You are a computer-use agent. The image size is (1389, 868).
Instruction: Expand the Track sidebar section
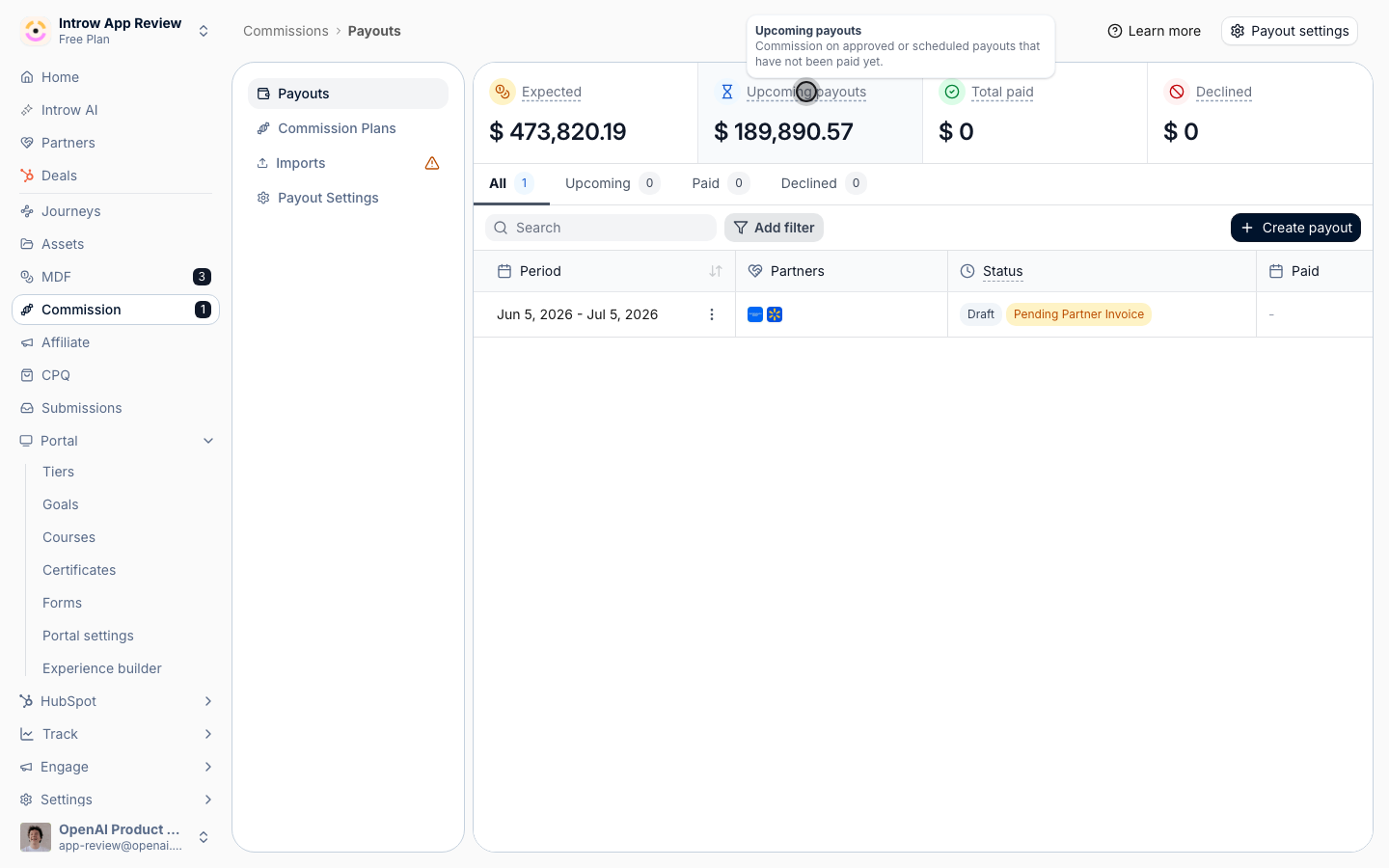click(116, 734)
